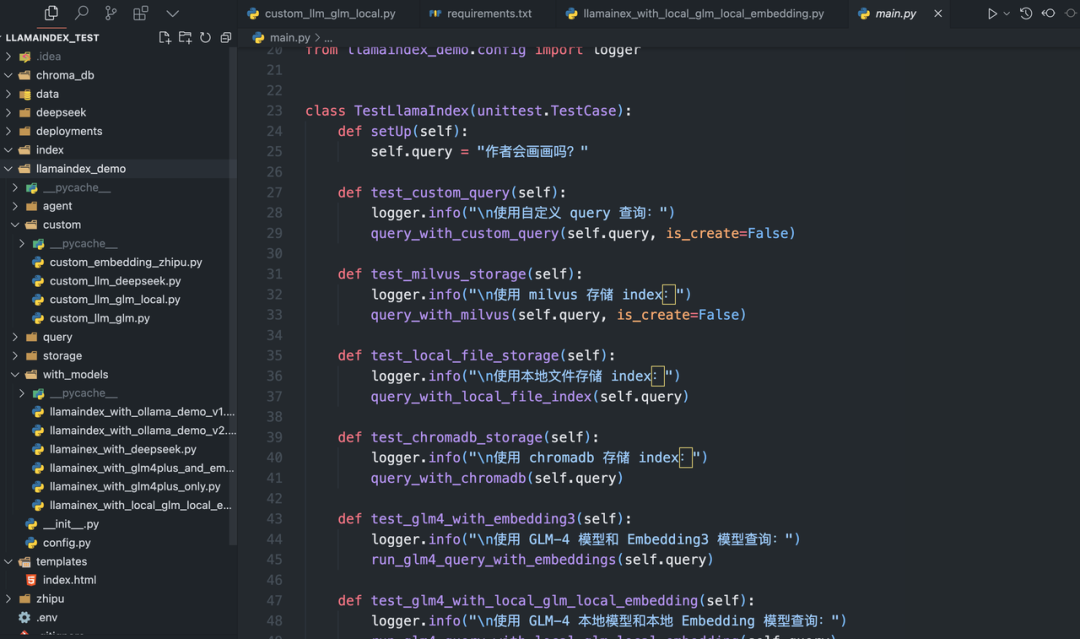1080x639 pixels.
Task: Open the Extensions view
Action: point(141,13)
